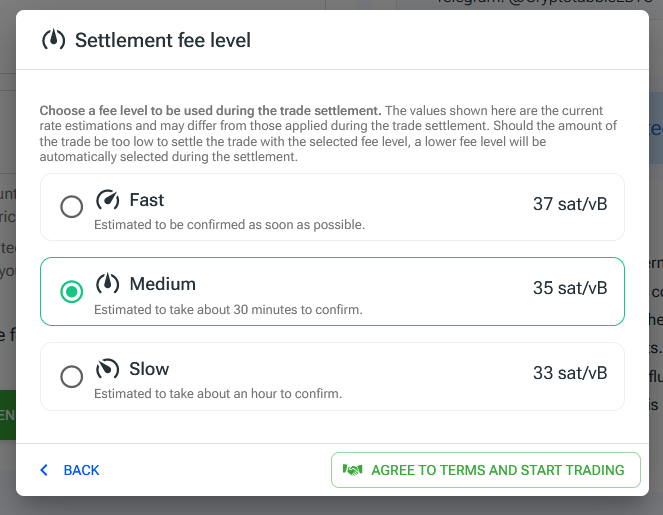Click the handshake icon on the agree button
The height and width of the screenshot is (515, 663).
[x=352, y=470]
